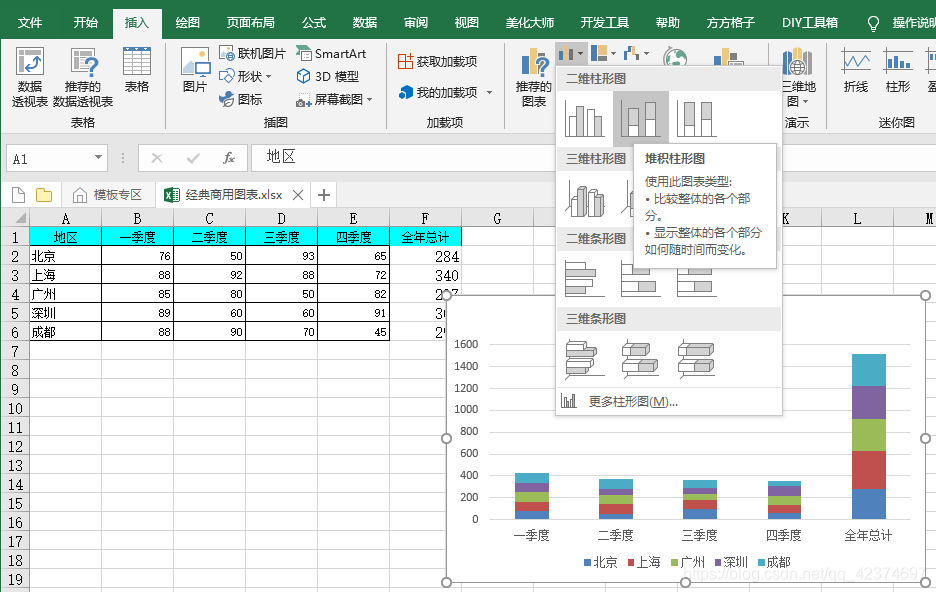Open new blank document icon

pyautogui.click(x=19, y=195)
